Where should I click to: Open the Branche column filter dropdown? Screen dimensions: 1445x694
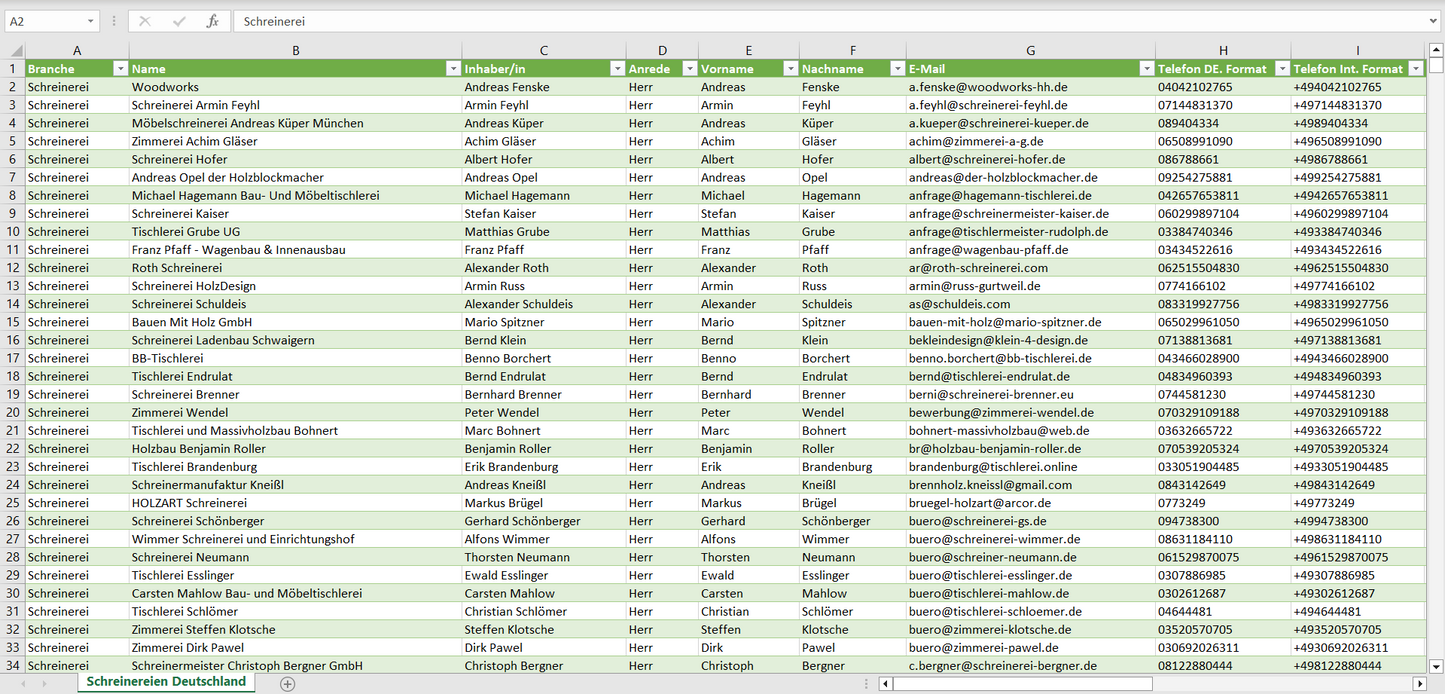tap(120, 69)
